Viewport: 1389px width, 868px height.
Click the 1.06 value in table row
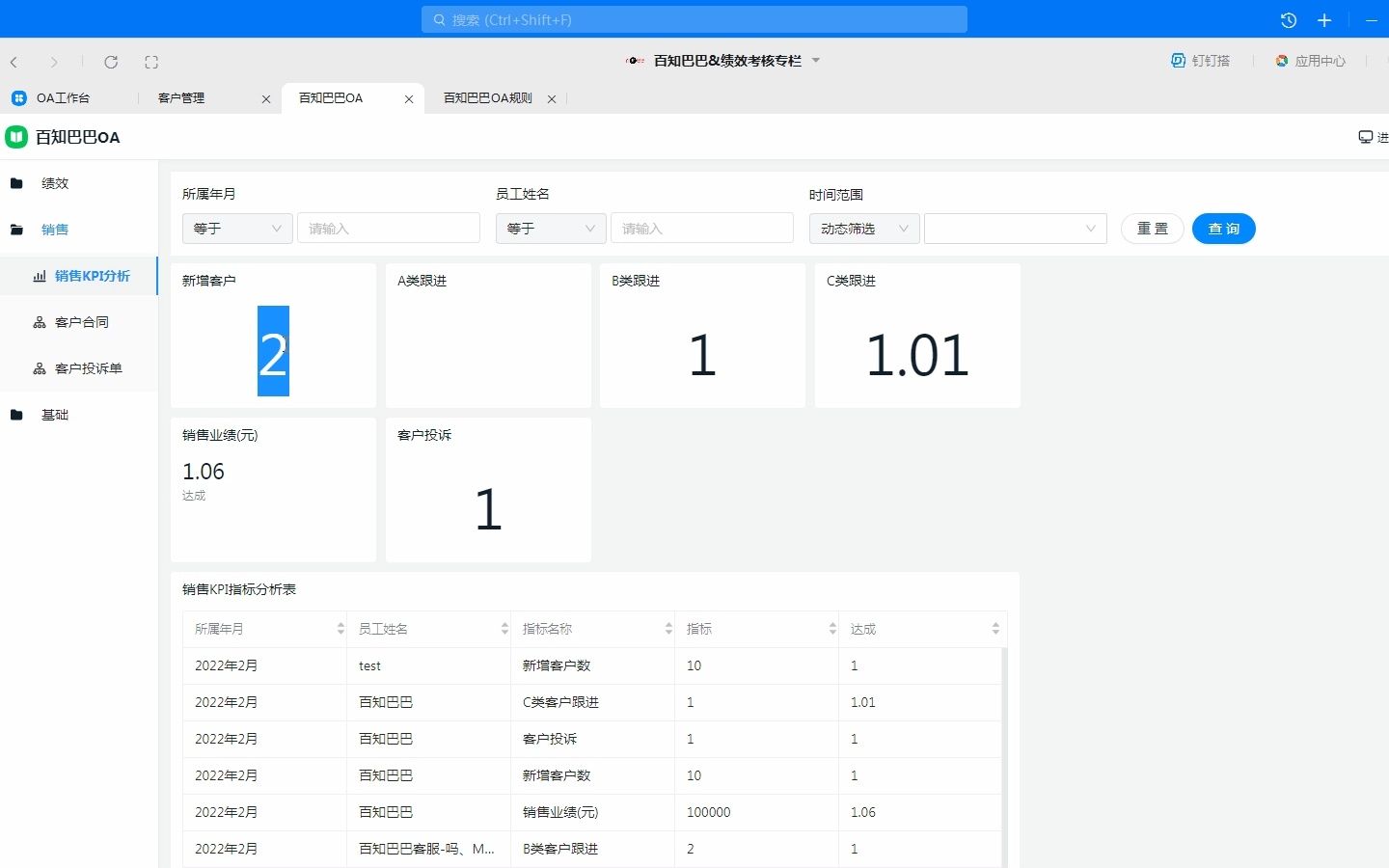863,812
